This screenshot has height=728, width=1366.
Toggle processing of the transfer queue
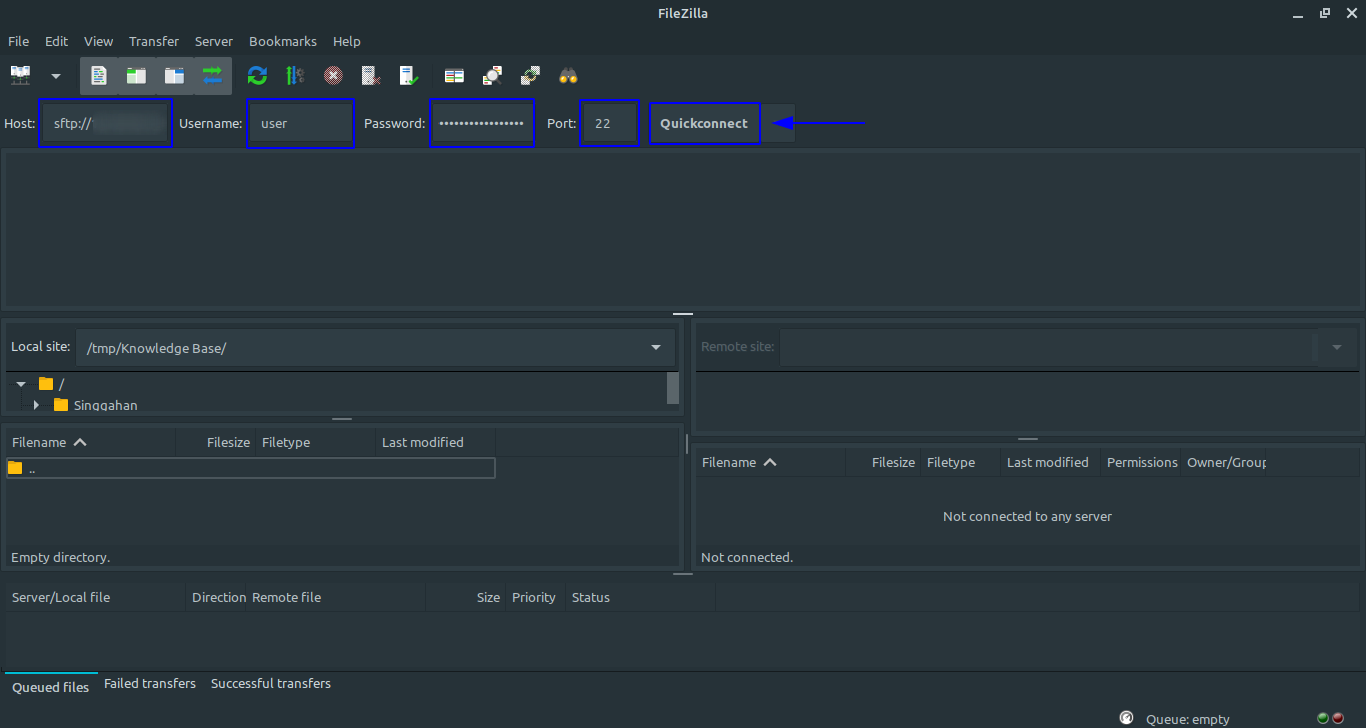(x=295, y=76)
